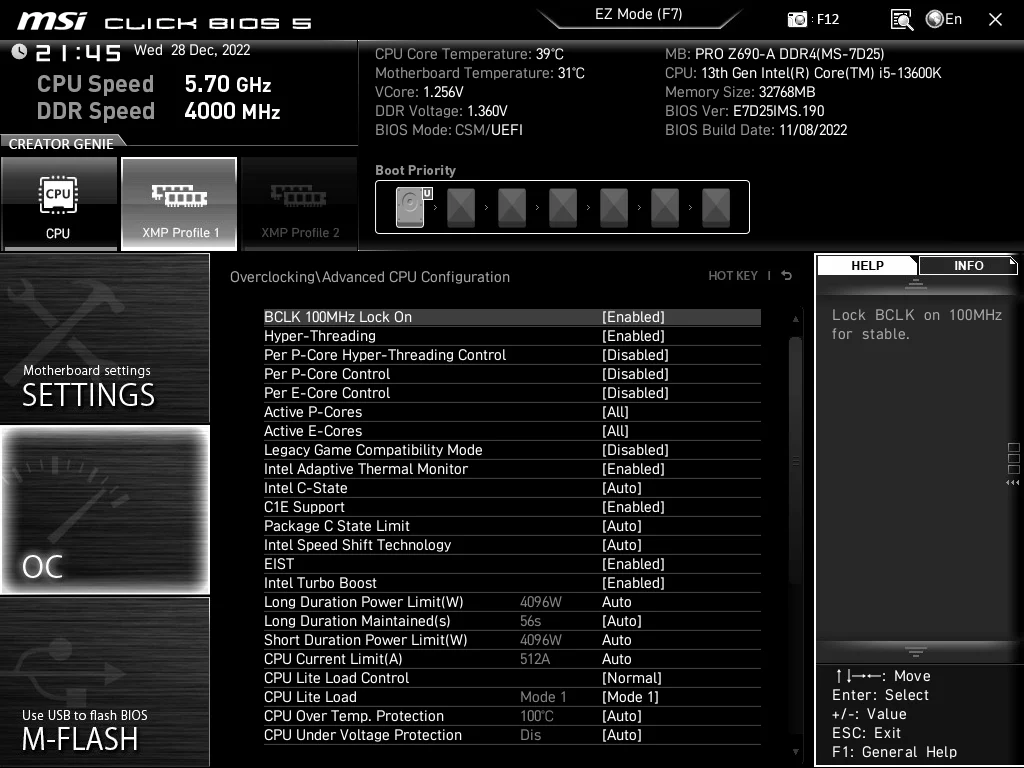Open Active P-Cores value dropdown
Image resolution: width=1024 pixels, height=768 pixels.
coord(615,412)
